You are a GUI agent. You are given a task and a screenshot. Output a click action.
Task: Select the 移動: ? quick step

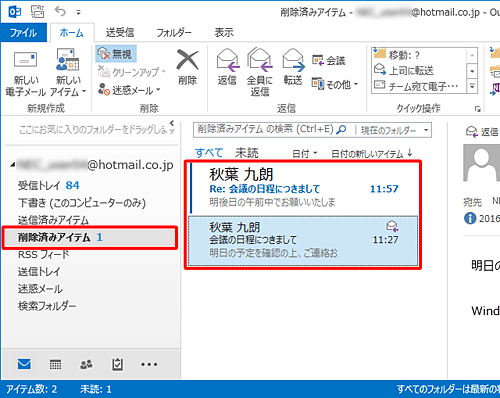pyautogui.click(x=420, y=55)
